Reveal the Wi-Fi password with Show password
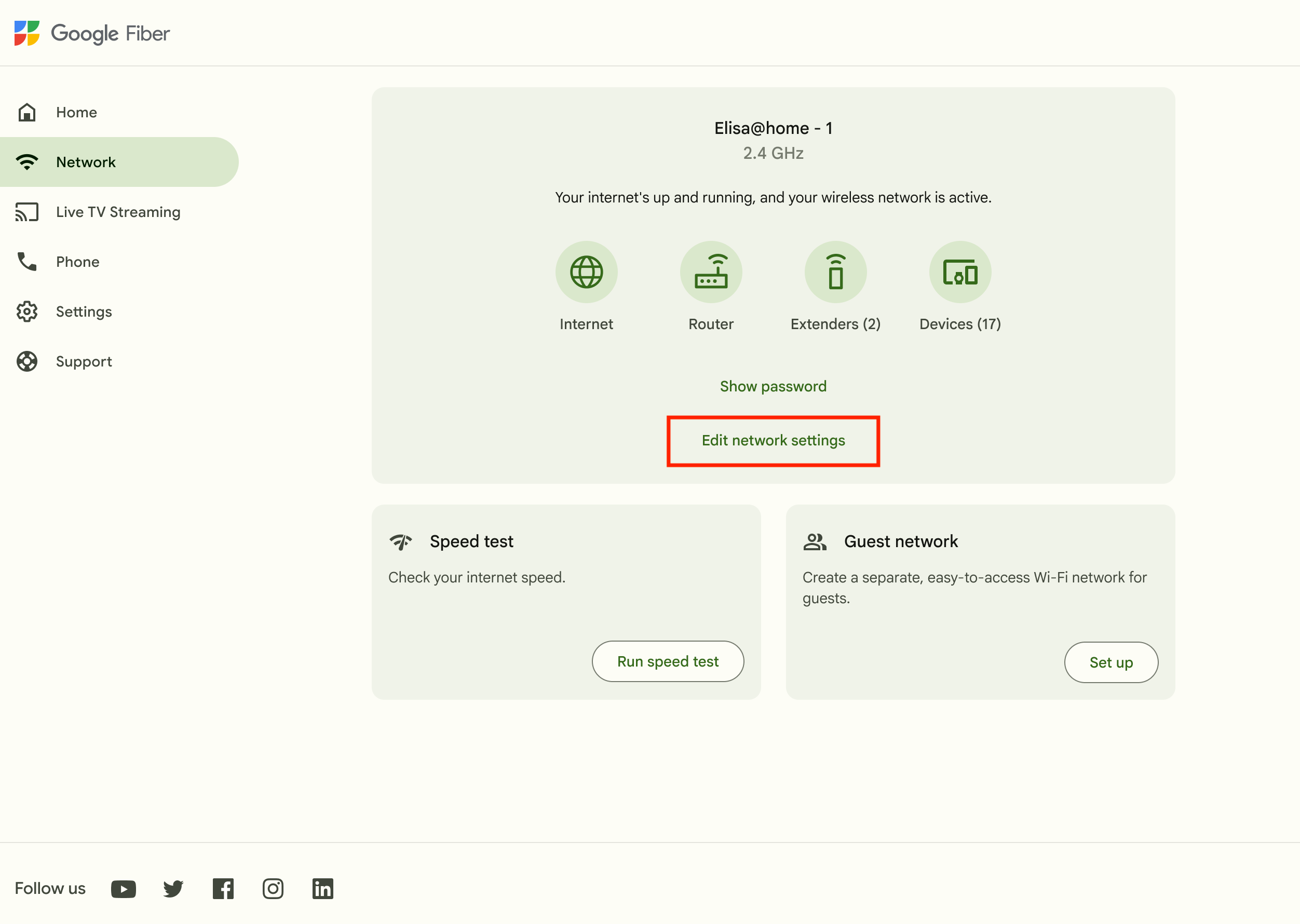1300x924 pixels. tap(773, 386)
